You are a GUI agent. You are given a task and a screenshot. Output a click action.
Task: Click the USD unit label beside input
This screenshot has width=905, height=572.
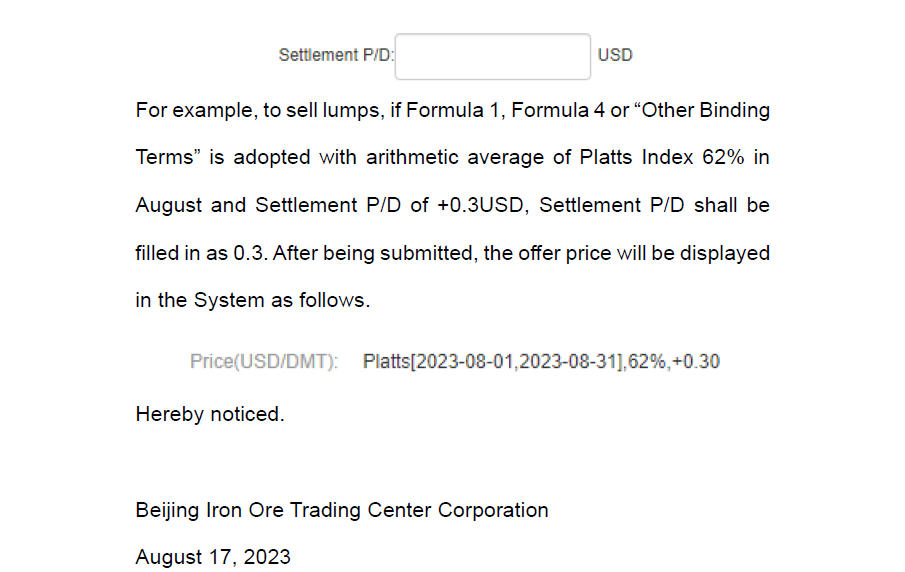615,56
